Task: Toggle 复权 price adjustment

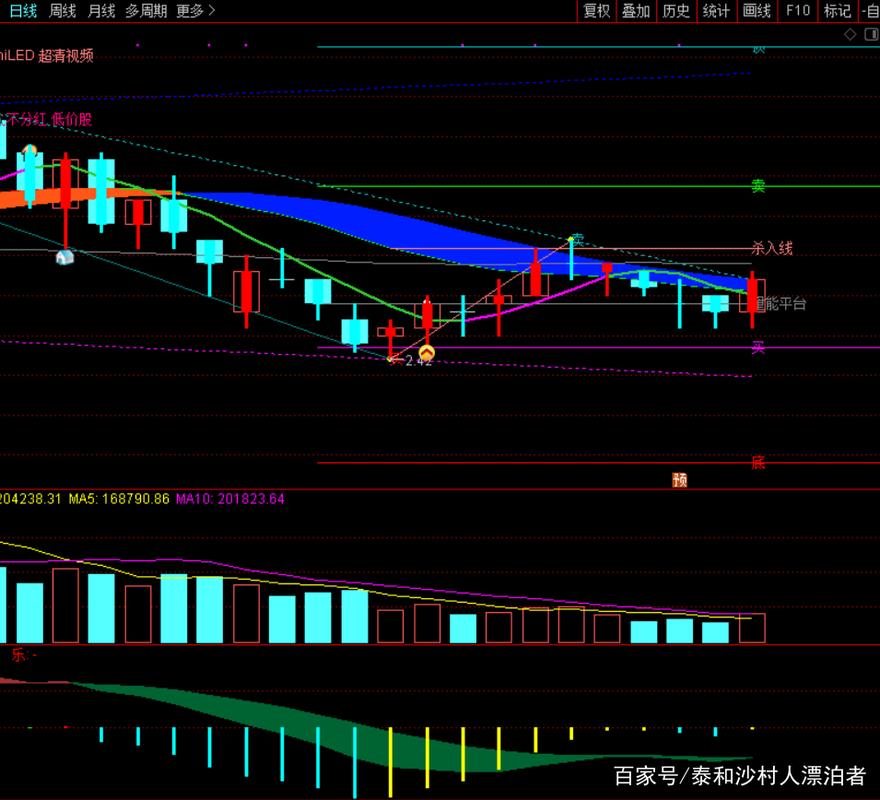Action: [597, 11]
